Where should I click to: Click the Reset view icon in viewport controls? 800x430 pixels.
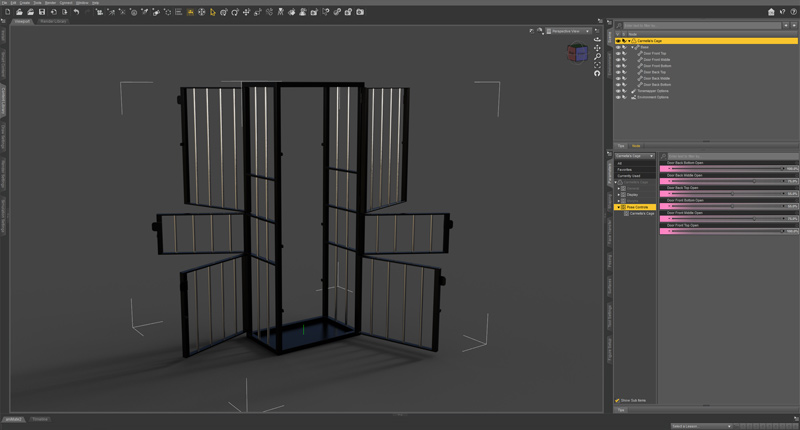[597, 73]
